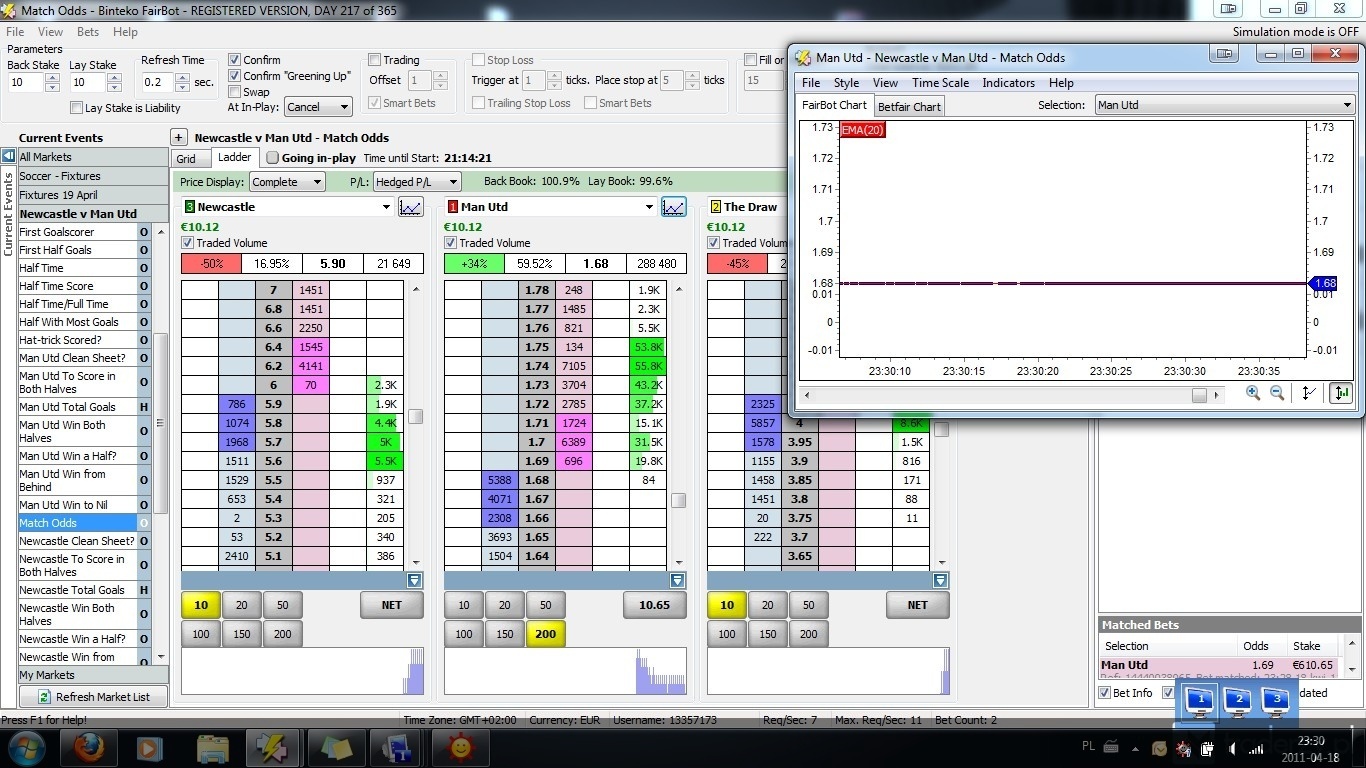The width and height of the screenshot is (1366, 768).
Task: Open the Man Utd price chart icon
Action: click(674, 207)
